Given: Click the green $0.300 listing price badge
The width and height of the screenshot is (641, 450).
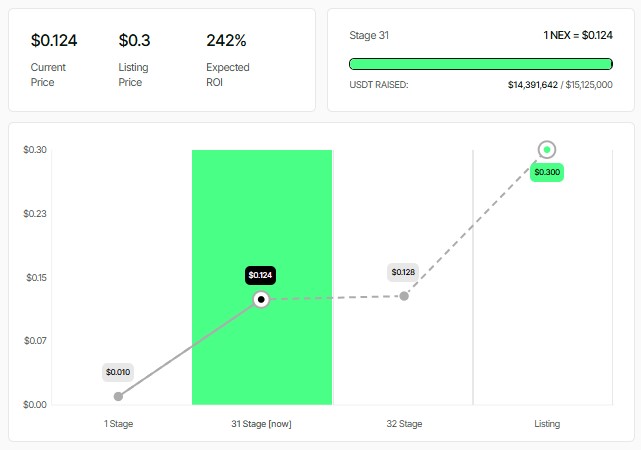Looking at the screenshot, I should [x=547, y=172].
